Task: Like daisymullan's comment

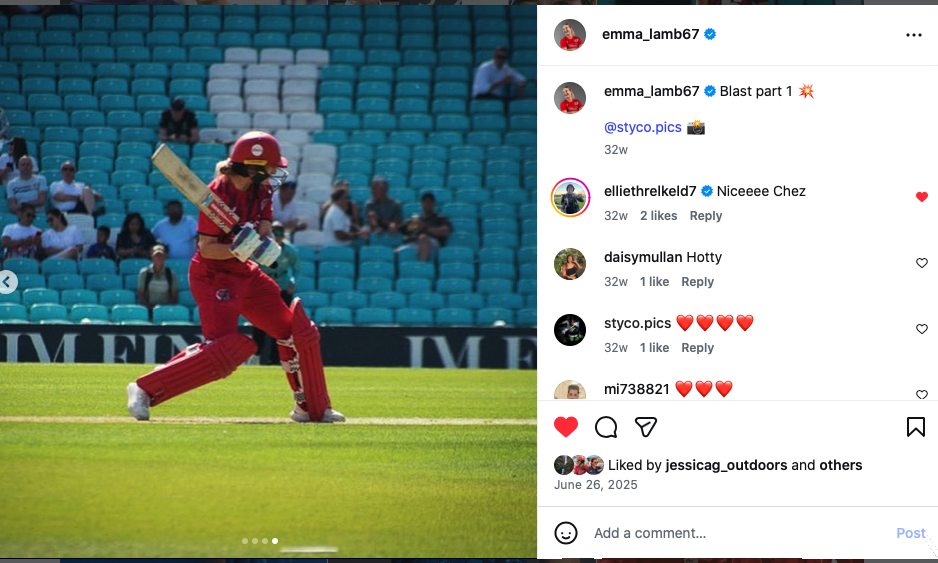Action: coord(922,263)
